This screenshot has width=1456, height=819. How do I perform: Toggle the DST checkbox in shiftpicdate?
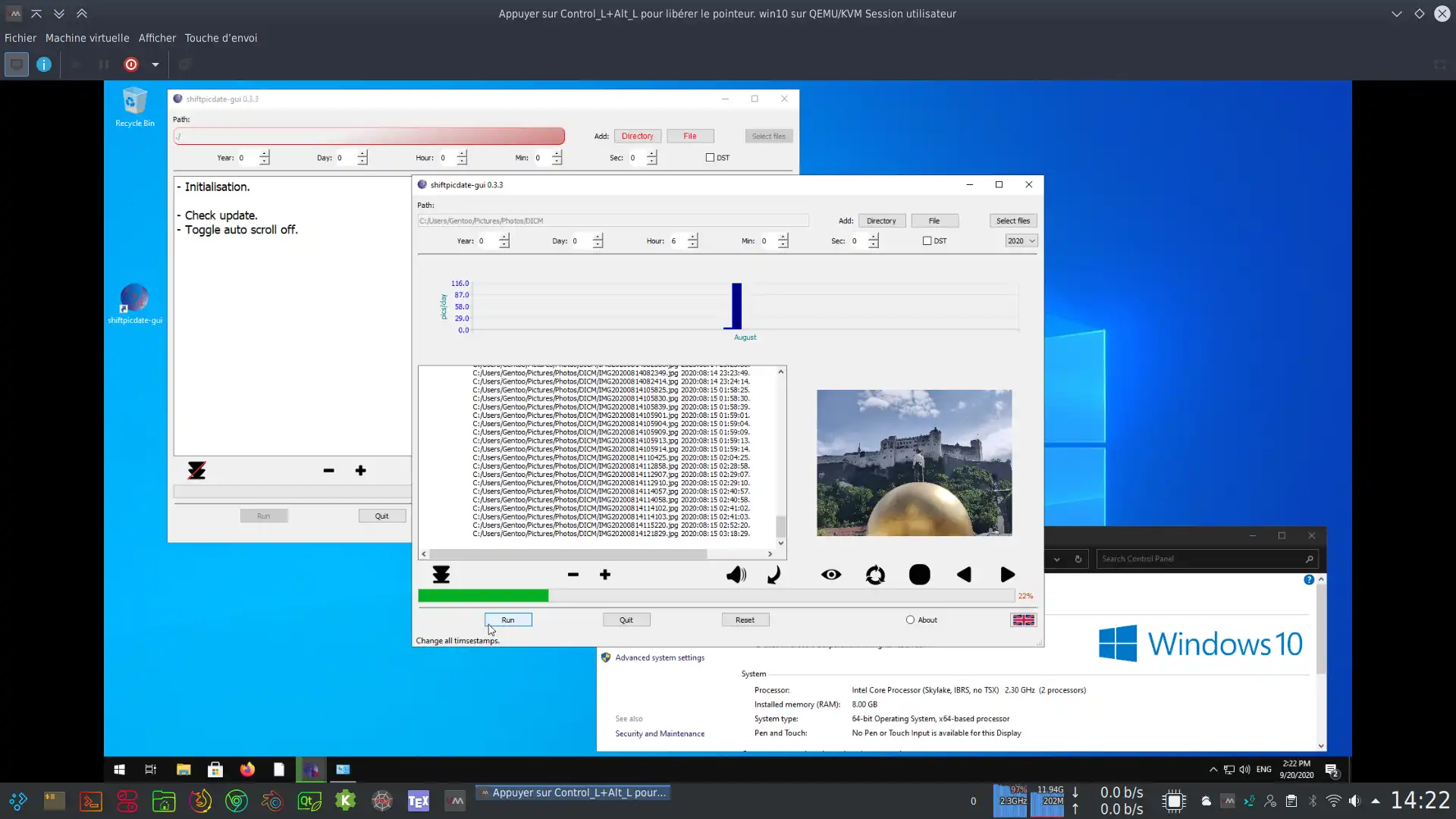click(x=924, y=240)
